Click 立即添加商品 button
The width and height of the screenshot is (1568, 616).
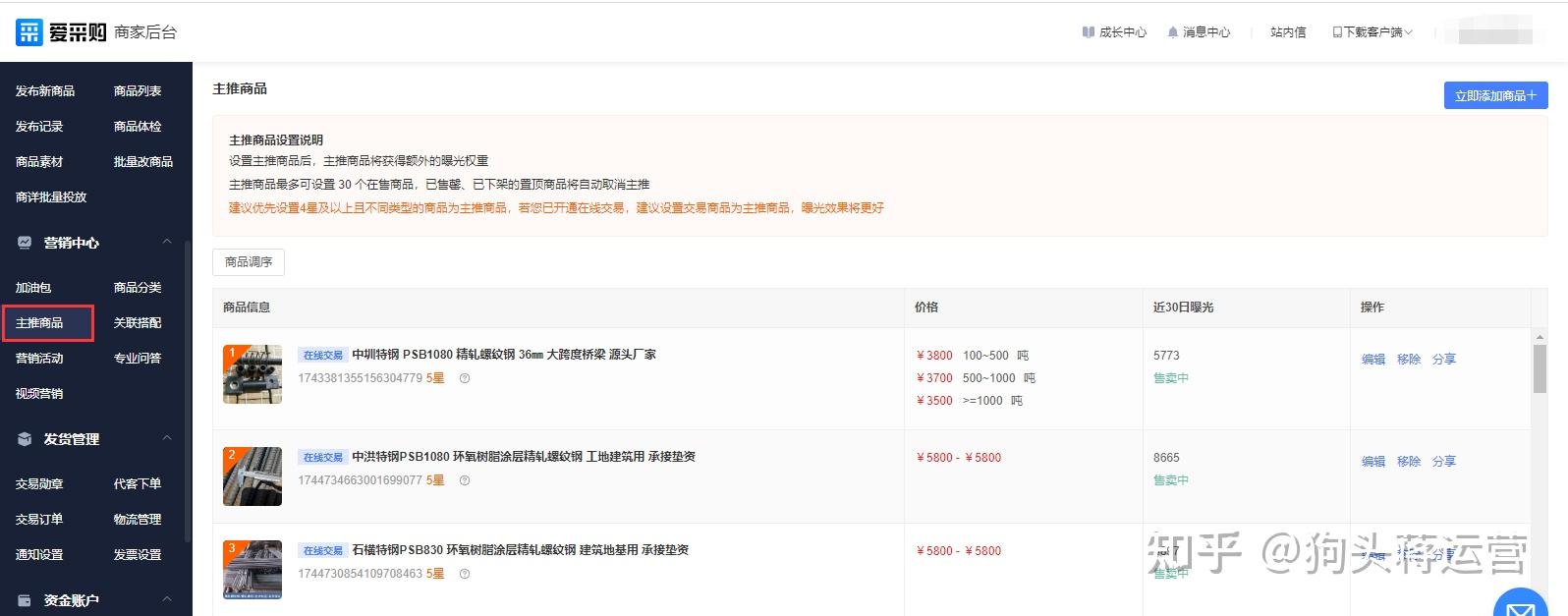pyautogui.click(x=1495, y=95)
